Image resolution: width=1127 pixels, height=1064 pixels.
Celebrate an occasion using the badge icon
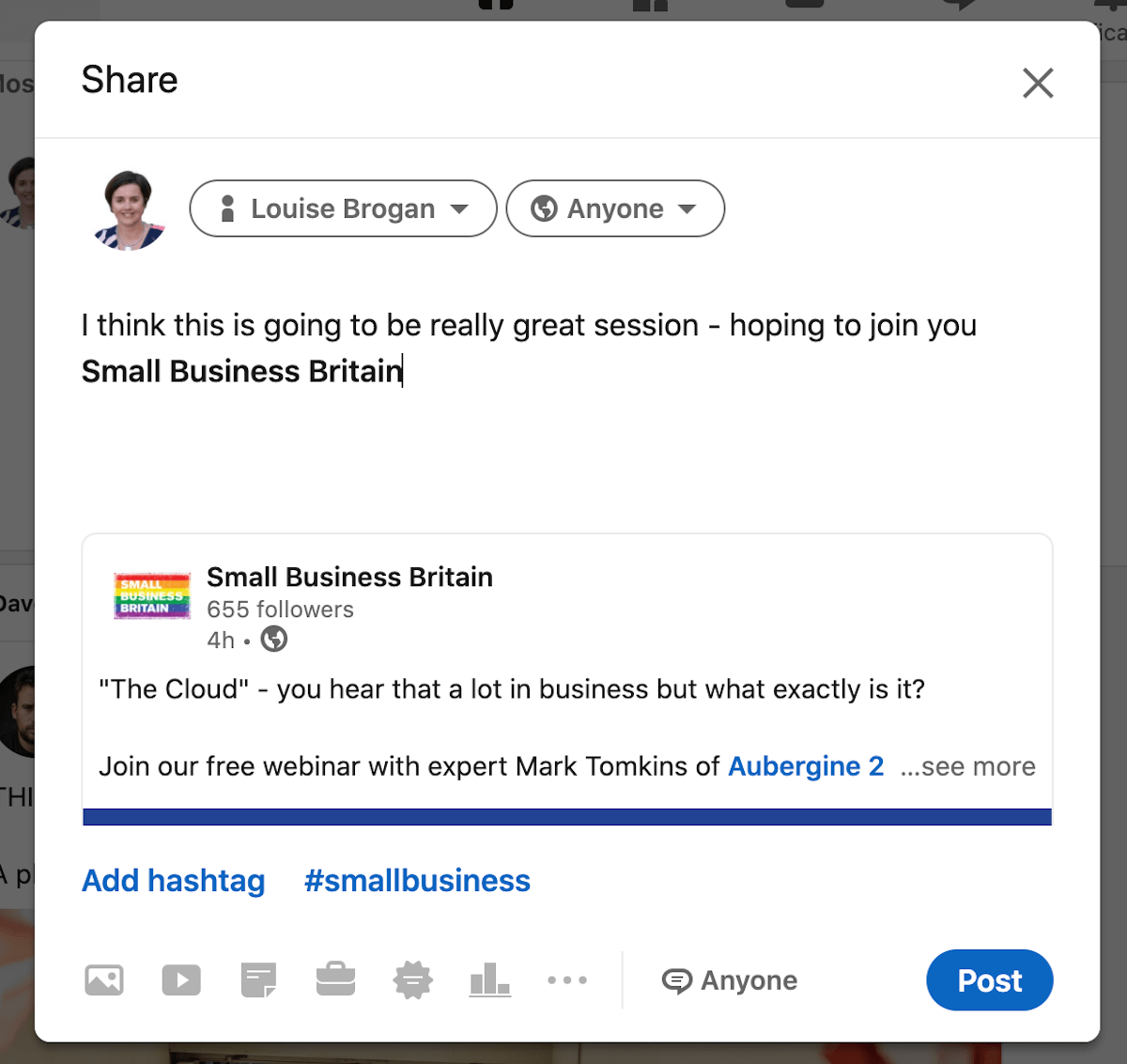click(412, 979)
